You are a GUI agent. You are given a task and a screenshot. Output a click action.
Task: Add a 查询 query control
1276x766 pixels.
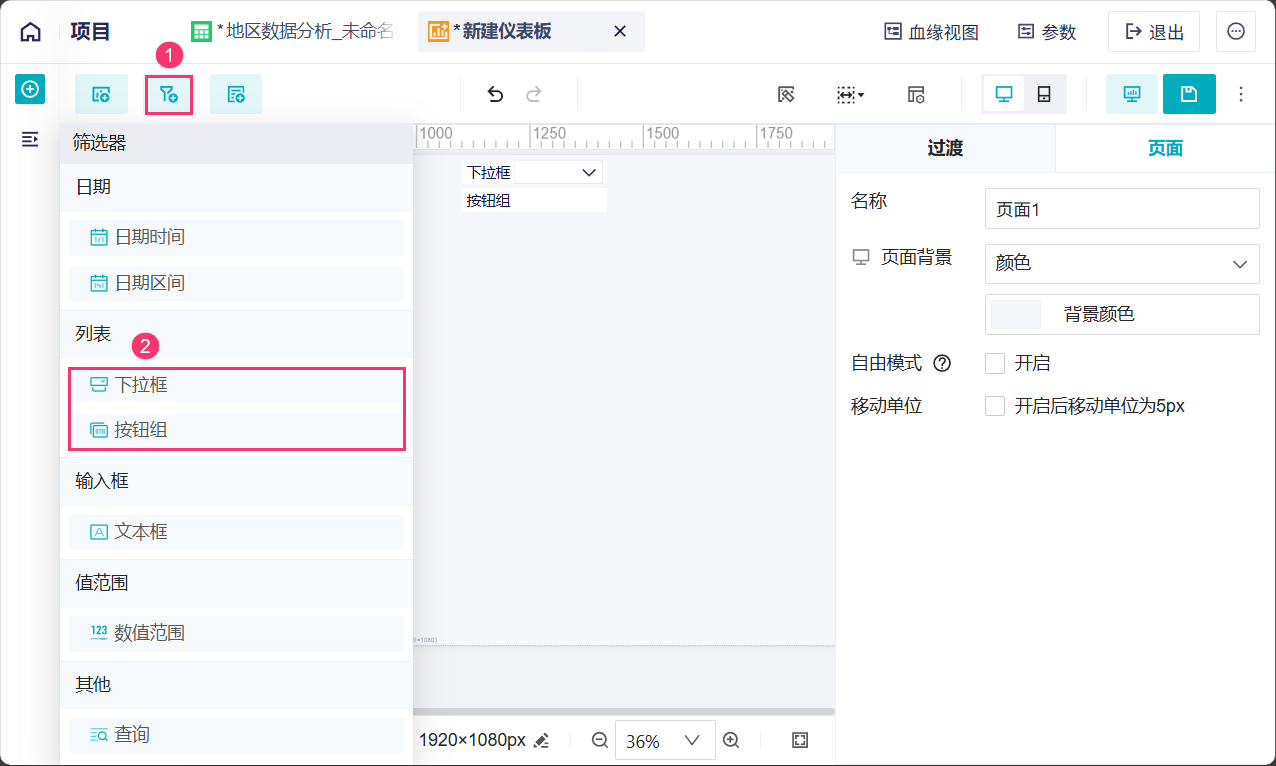coord(236,735)
